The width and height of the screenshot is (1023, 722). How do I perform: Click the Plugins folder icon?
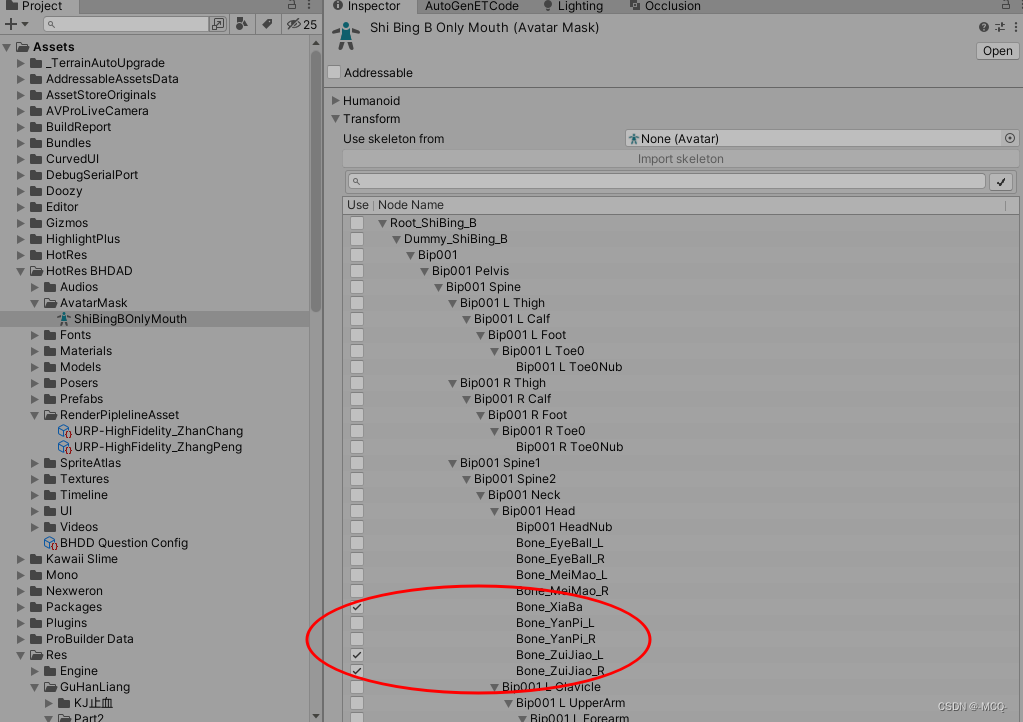coord(36,623)
